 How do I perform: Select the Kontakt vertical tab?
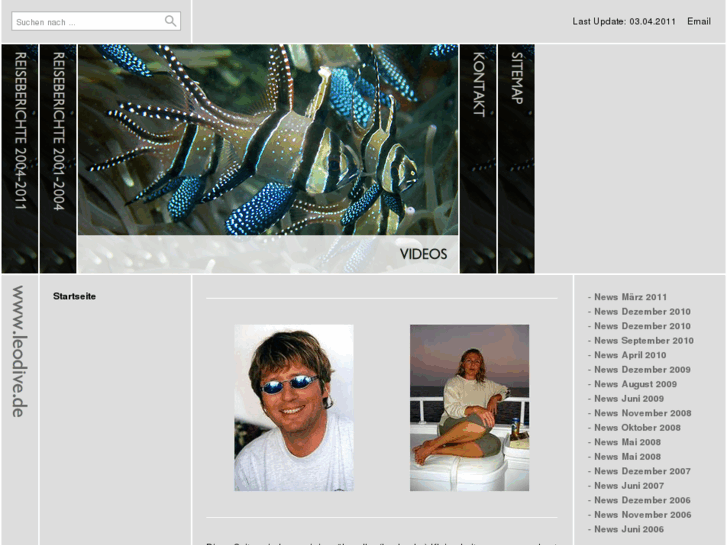pos(478,159)
